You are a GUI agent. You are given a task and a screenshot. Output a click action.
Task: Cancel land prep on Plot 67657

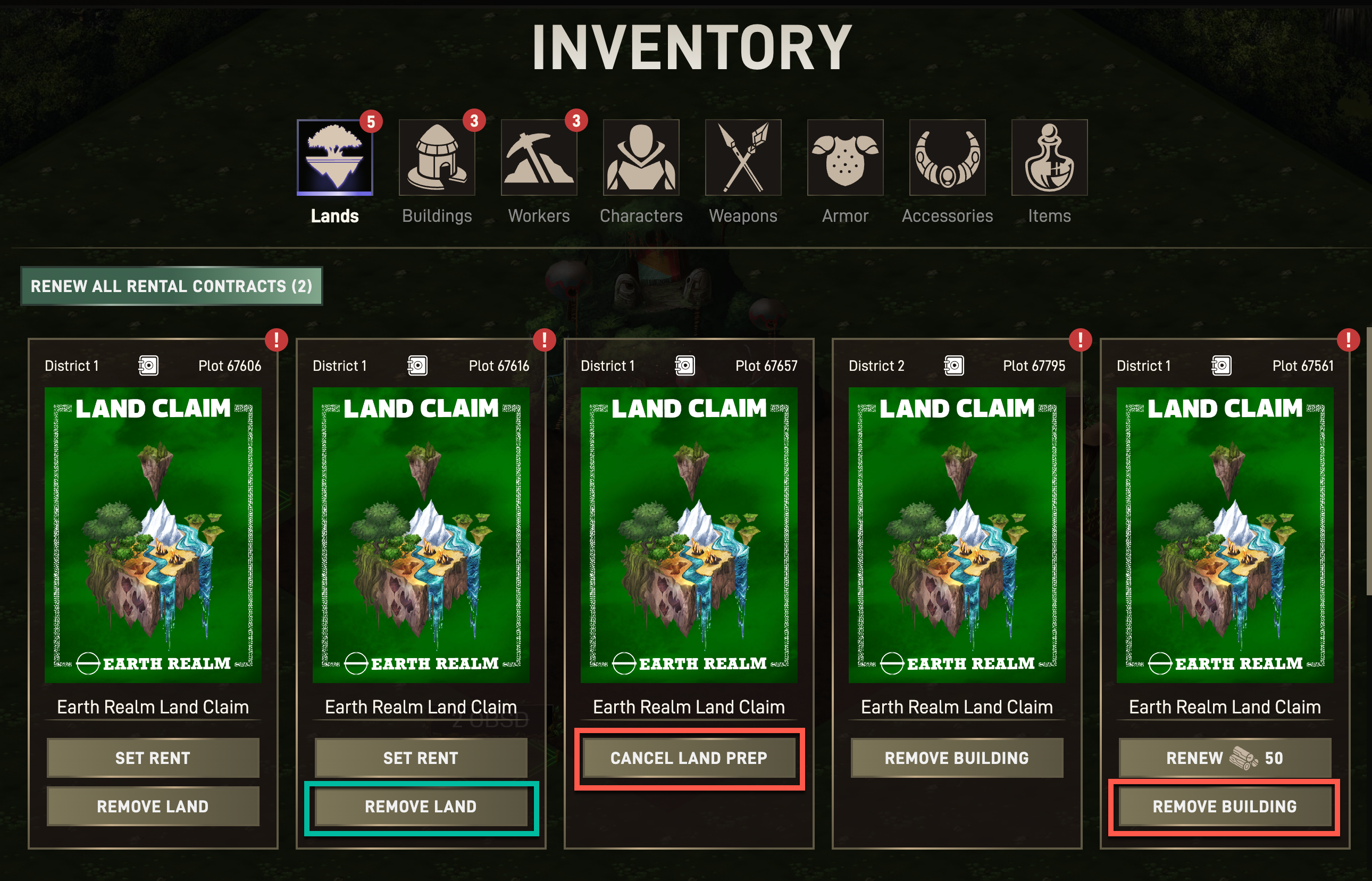pyautogui.click(x=689, y=758)
